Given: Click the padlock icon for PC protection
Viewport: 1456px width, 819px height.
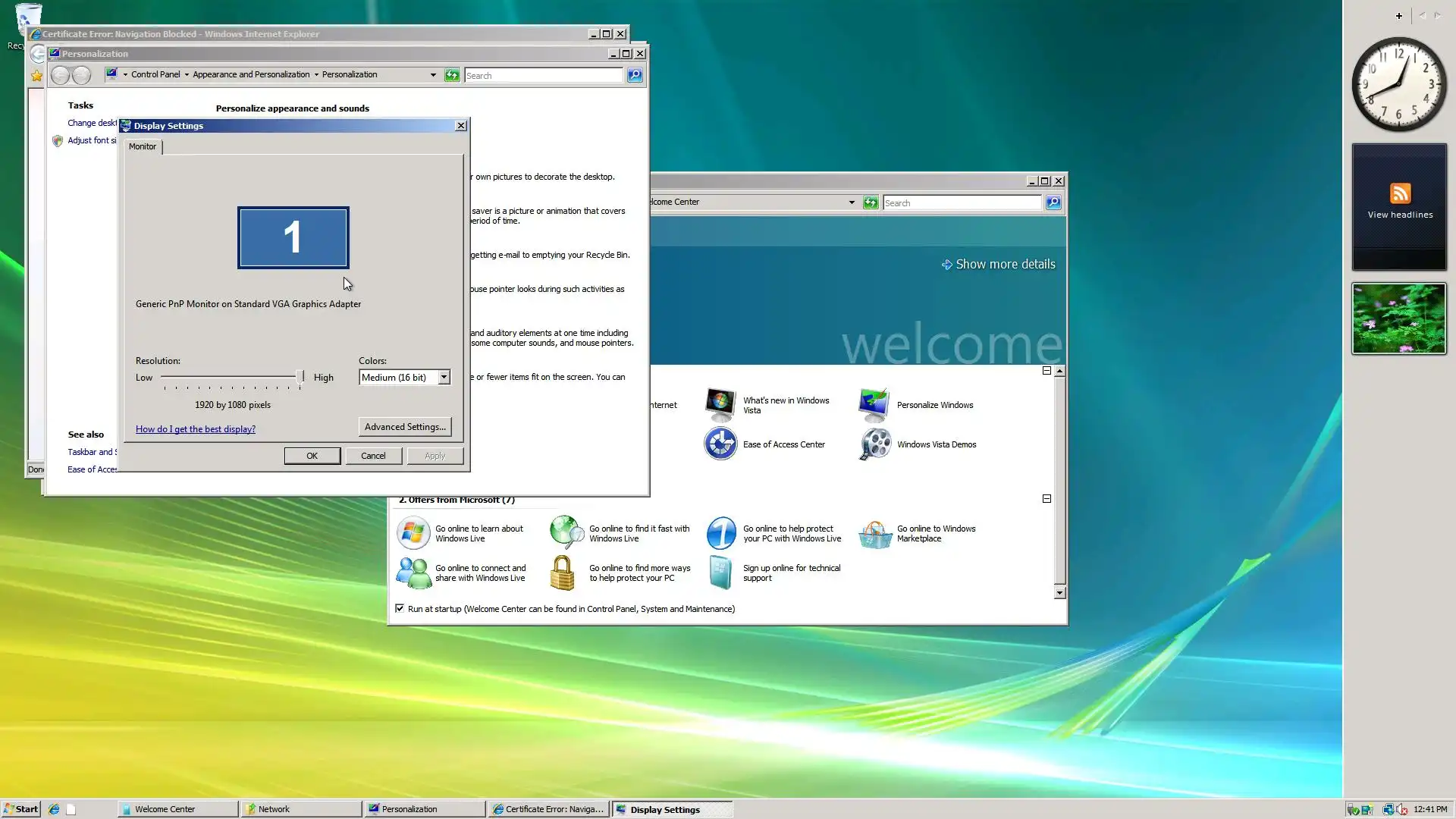Looking at the screenshot, I should (562, 573).
